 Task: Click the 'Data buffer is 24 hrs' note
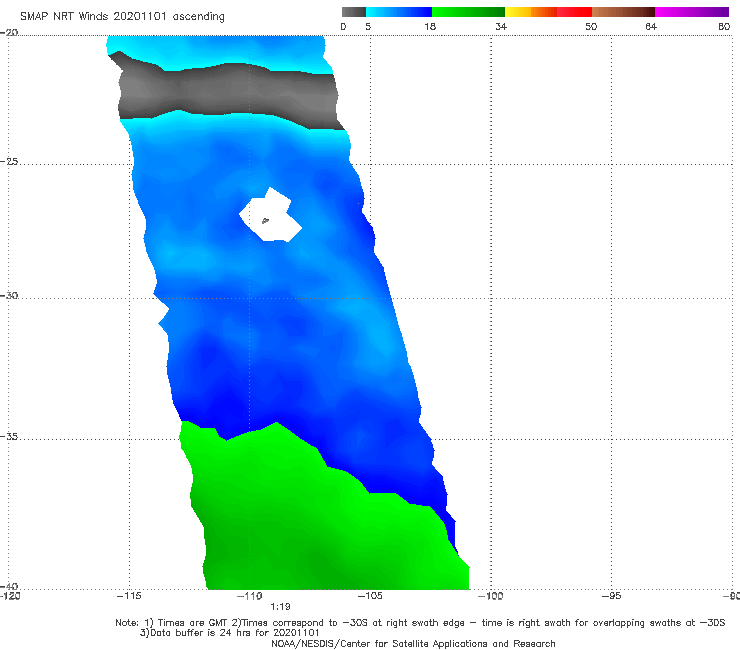230,633
